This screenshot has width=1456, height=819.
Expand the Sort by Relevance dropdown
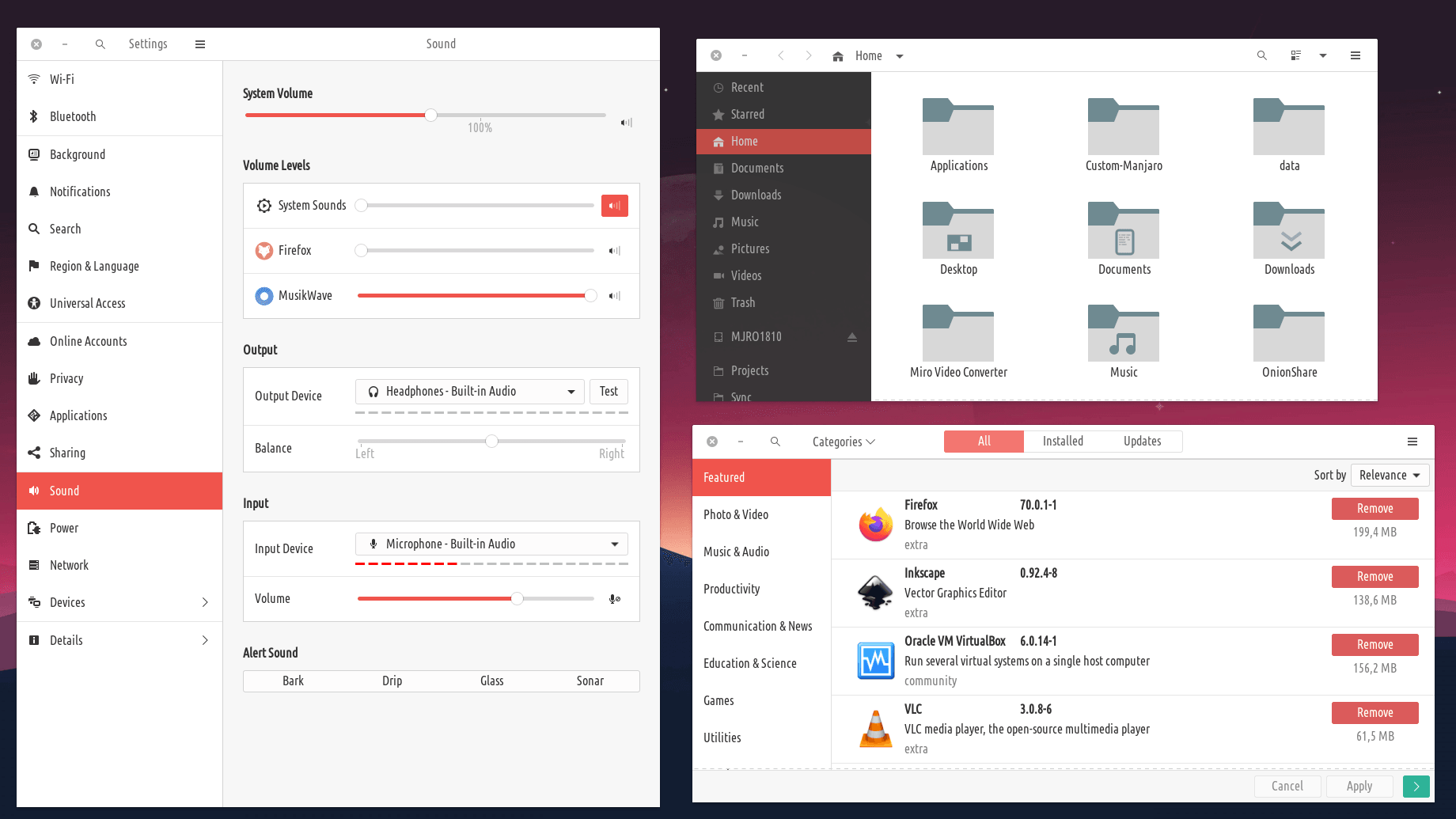tap(1390, 476)
